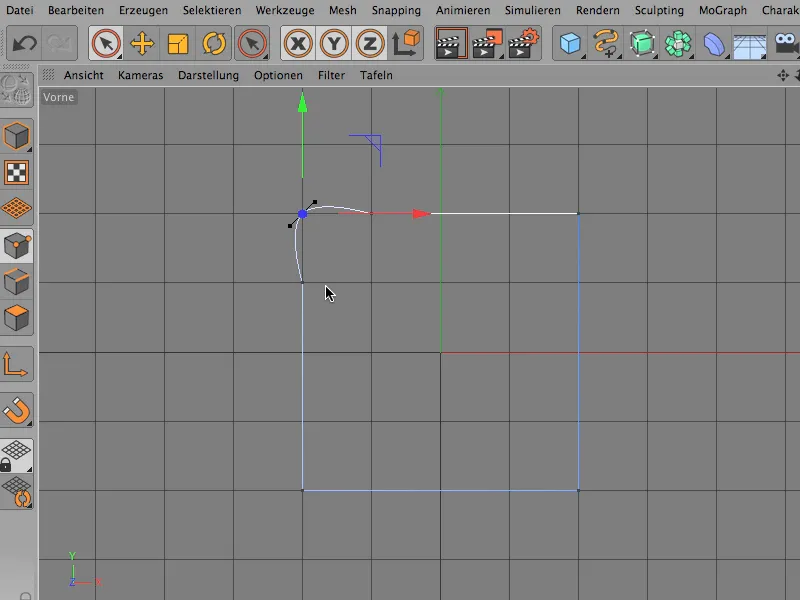This screenshot has width=800, height=600.
Task: Open the MoGraph menu
Action: (x=723, y=10)
